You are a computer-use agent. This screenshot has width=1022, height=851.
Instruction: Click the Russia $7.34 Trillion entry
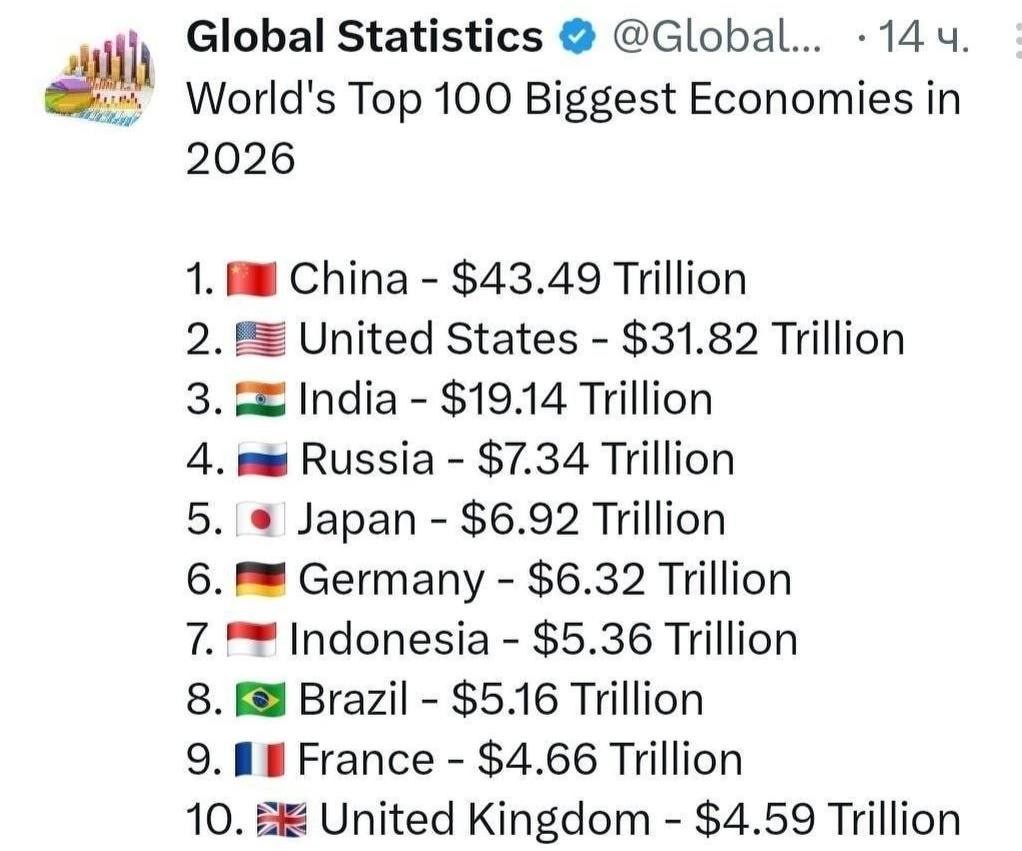pyautogui.click(x=460, y=459)
